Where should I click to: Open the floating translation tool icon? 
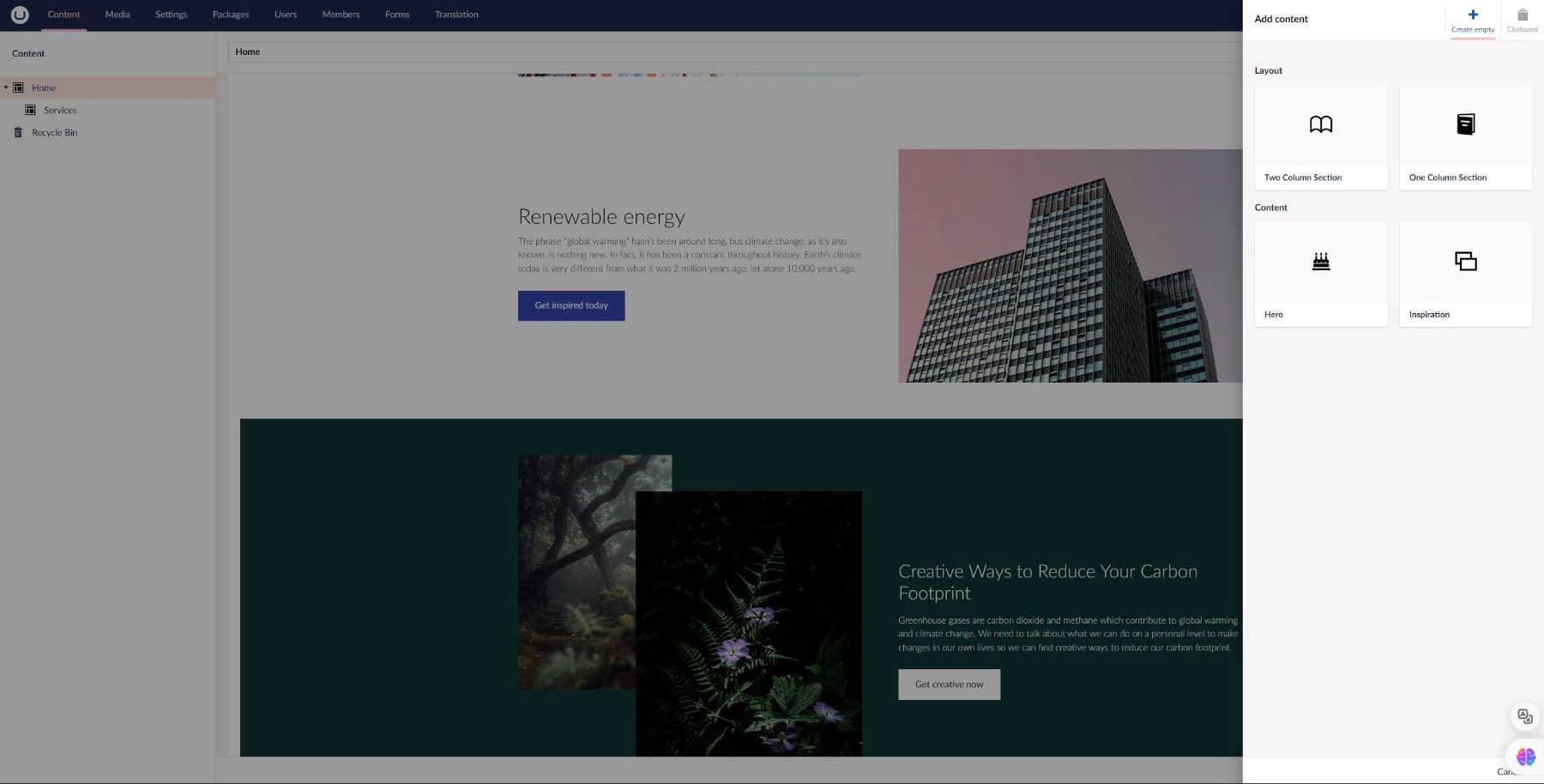tap(1523, 715)
